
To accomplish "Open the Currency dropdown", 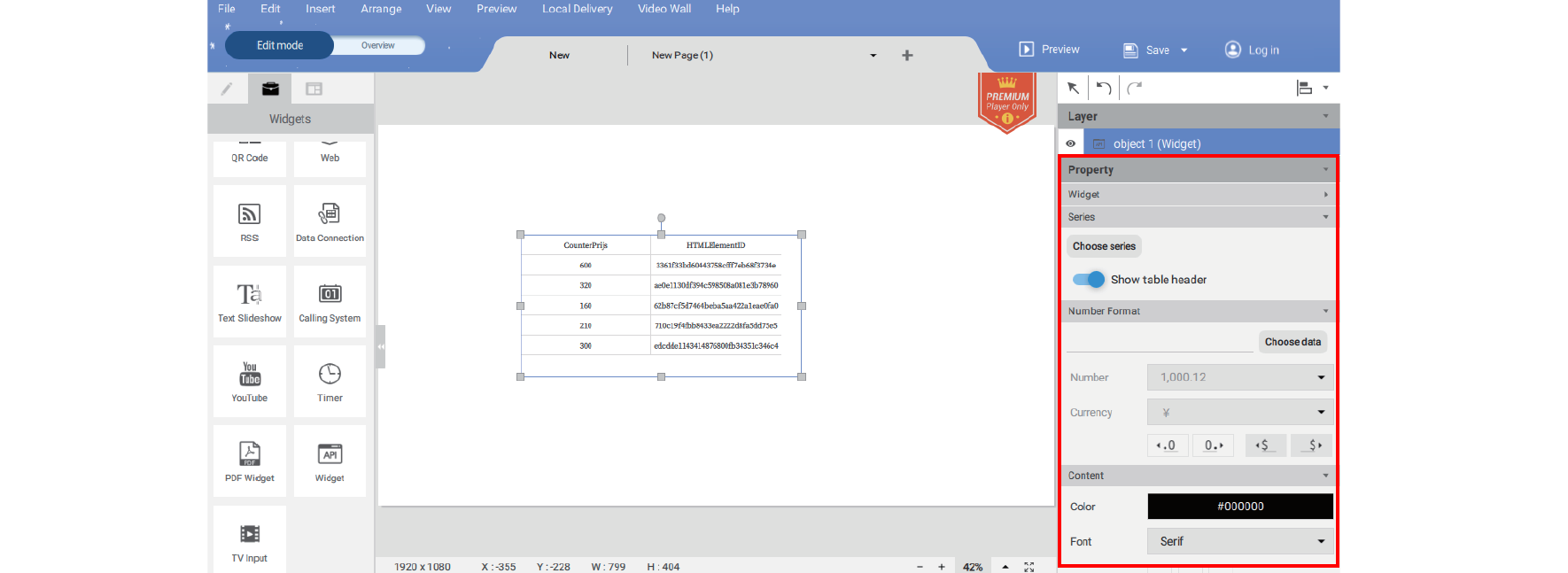I will click(x=1239, y=412).
